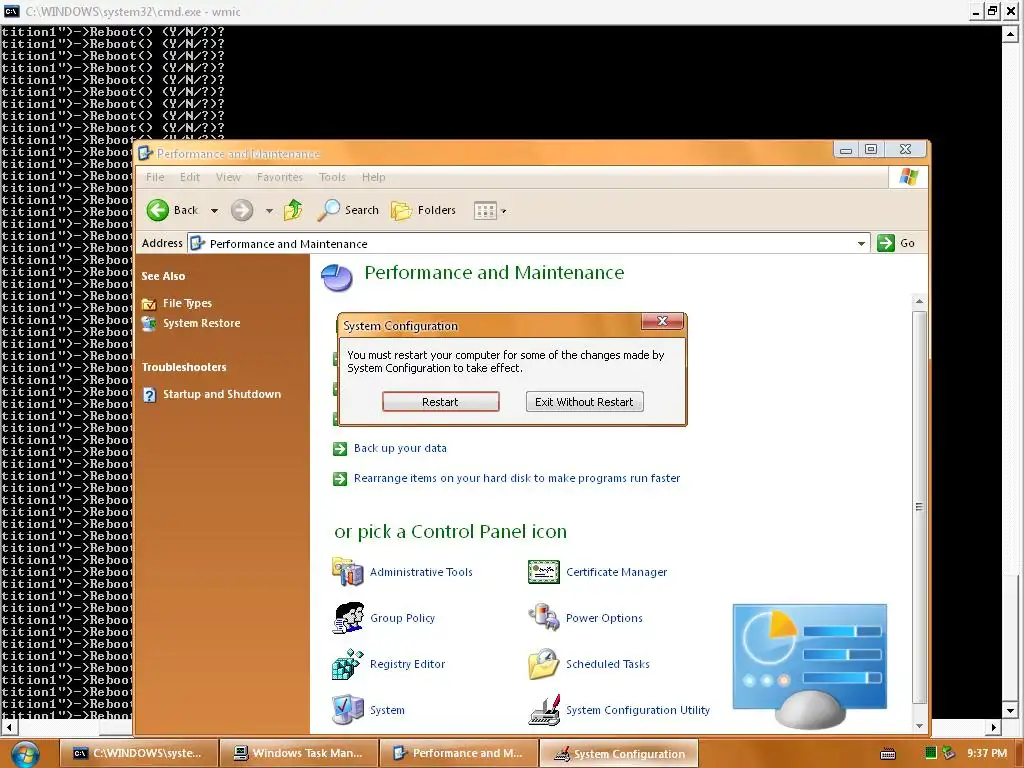
Task: Click the Group Policy icon
Action: tap(348, 618)
